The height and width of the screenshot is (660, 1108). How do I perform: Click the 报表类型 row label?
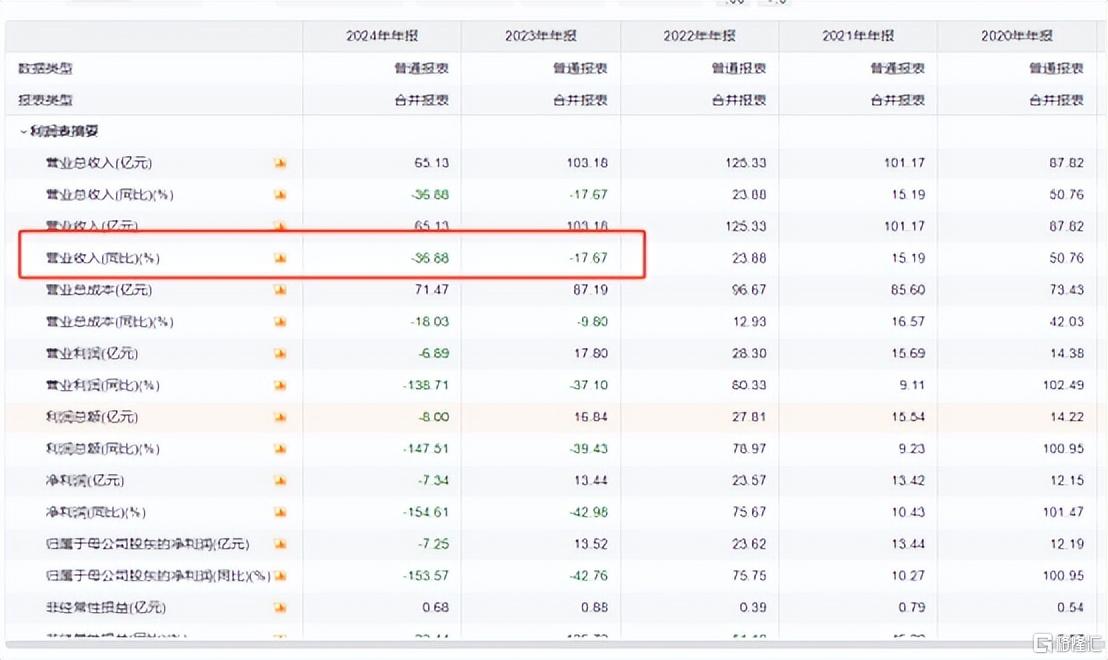(45, 100)
